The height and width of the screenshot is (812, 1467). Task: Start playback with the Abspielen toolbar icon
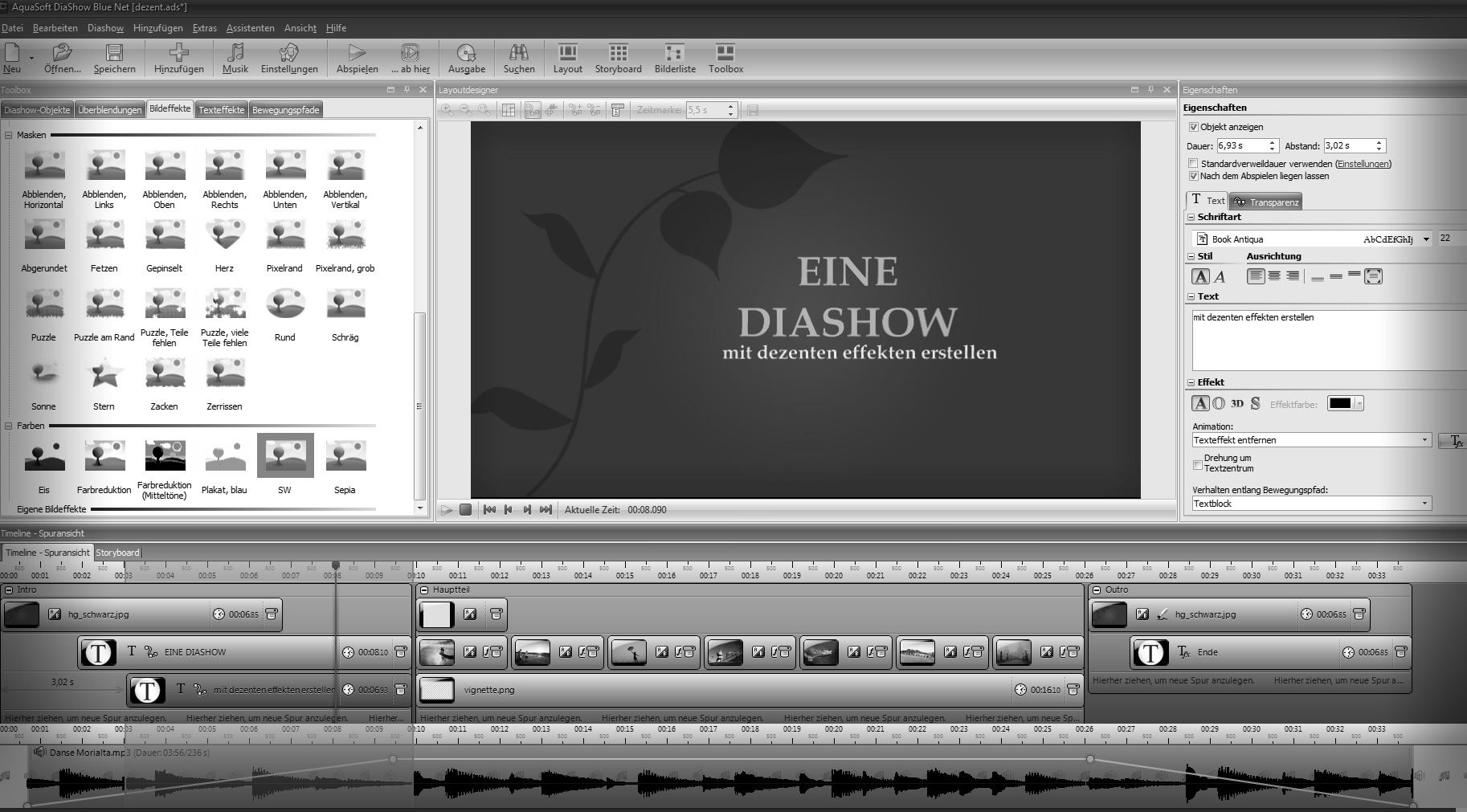click(x=357, y=53)
